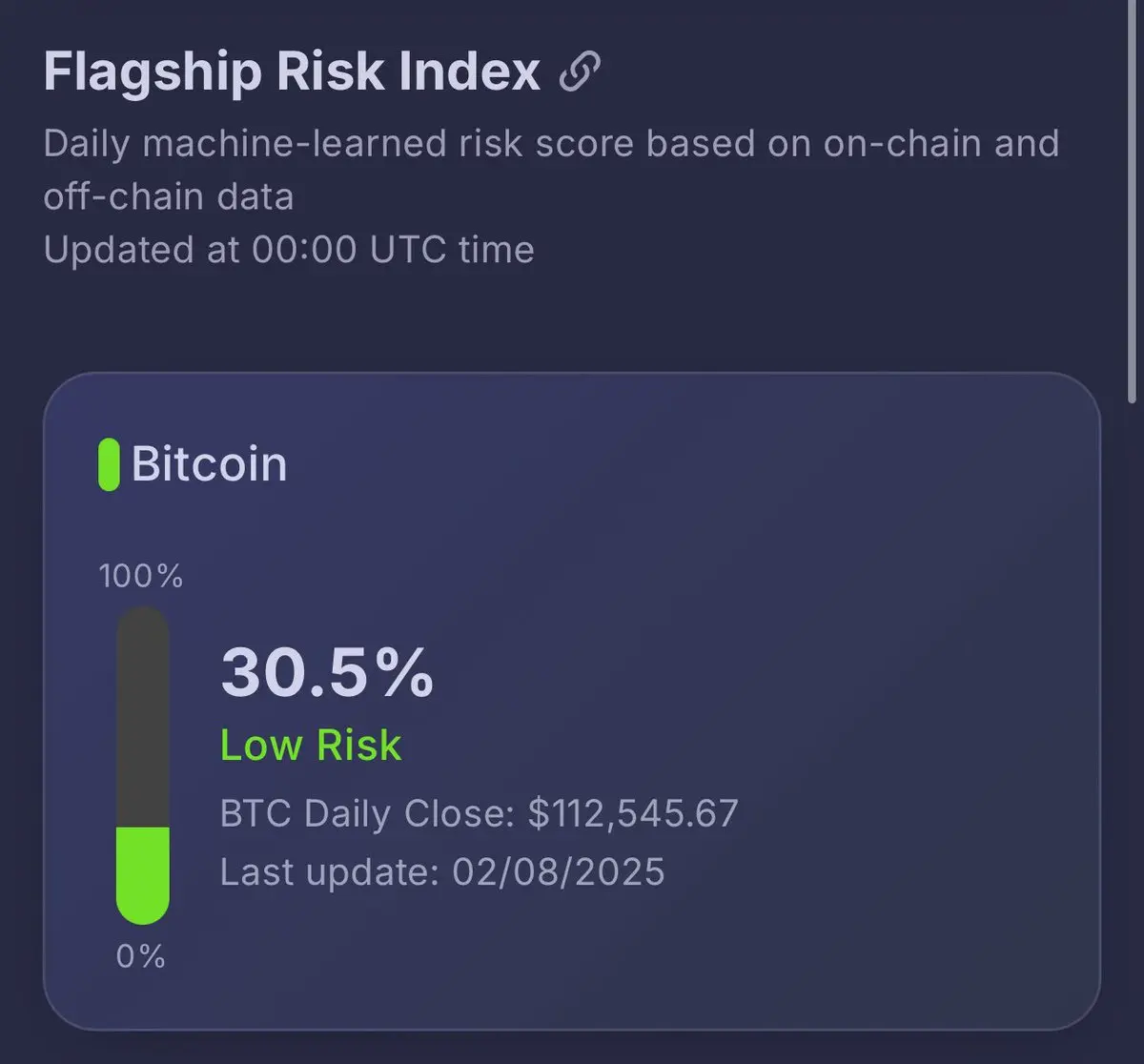Click the BTC Daily Close price text
Image resolution: width=1144 pixels, height=1064 pixels.
pyautogui.click(x=480, y=814)
